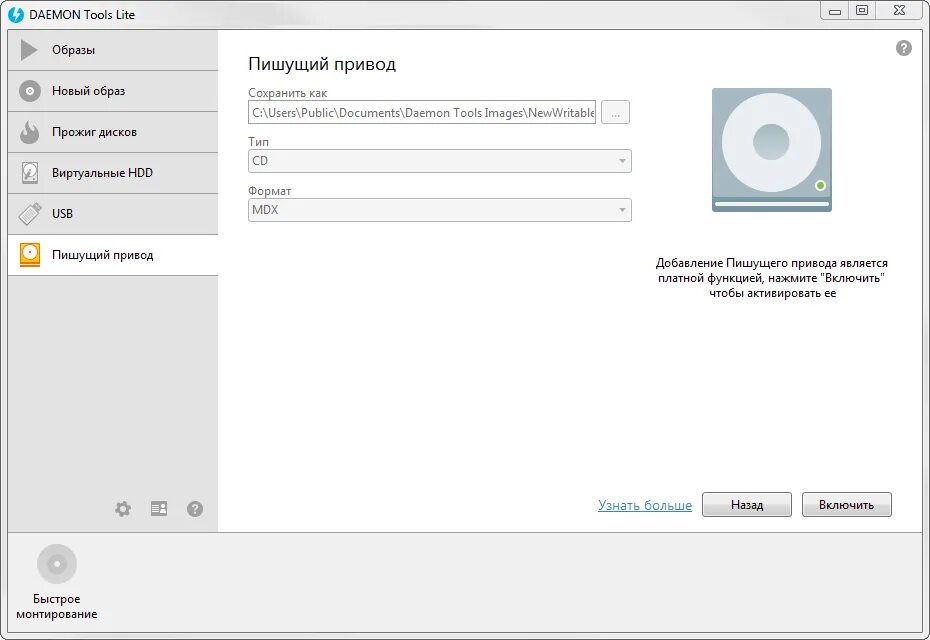Image resolution: width=930 pixels, height=640 pixels.
Task: Click the orange Пишущий привод icon
Action: 30,254
